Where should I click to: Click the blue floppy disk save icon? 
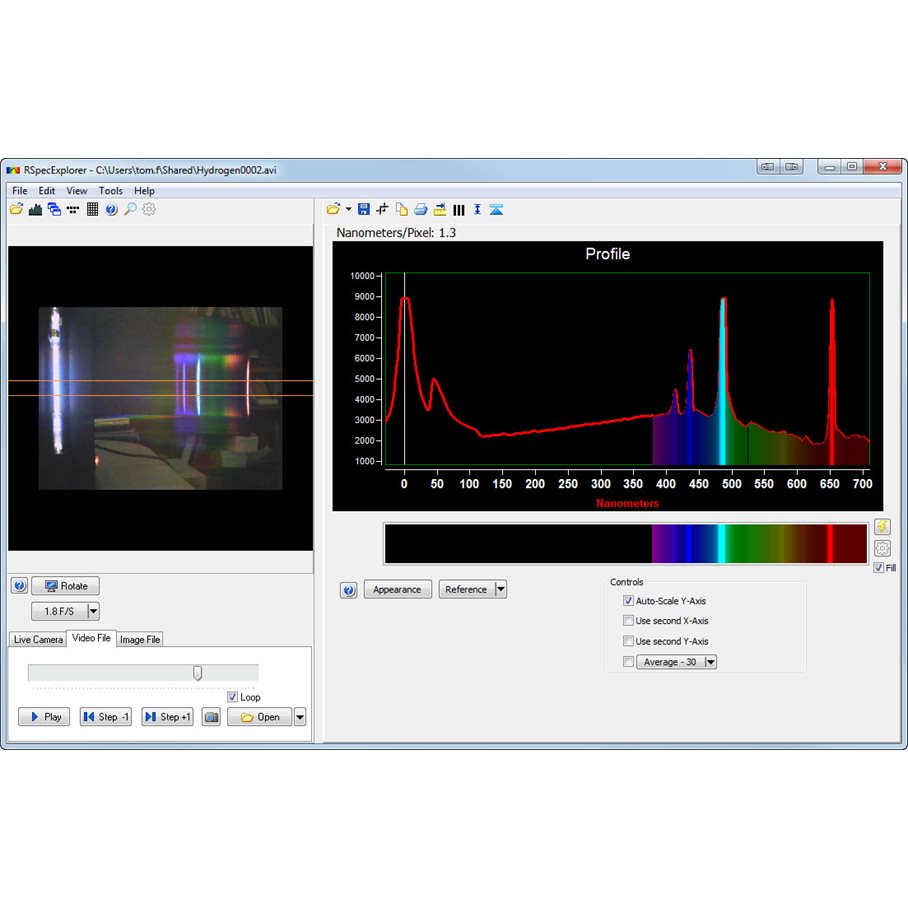(364, 209)
